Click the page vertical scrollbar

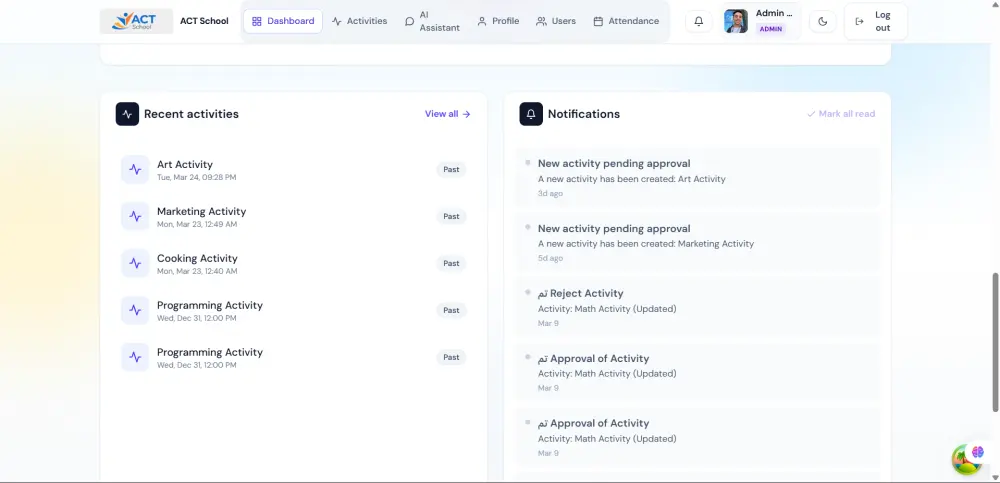pyautogui.click(x=995, y=342)
